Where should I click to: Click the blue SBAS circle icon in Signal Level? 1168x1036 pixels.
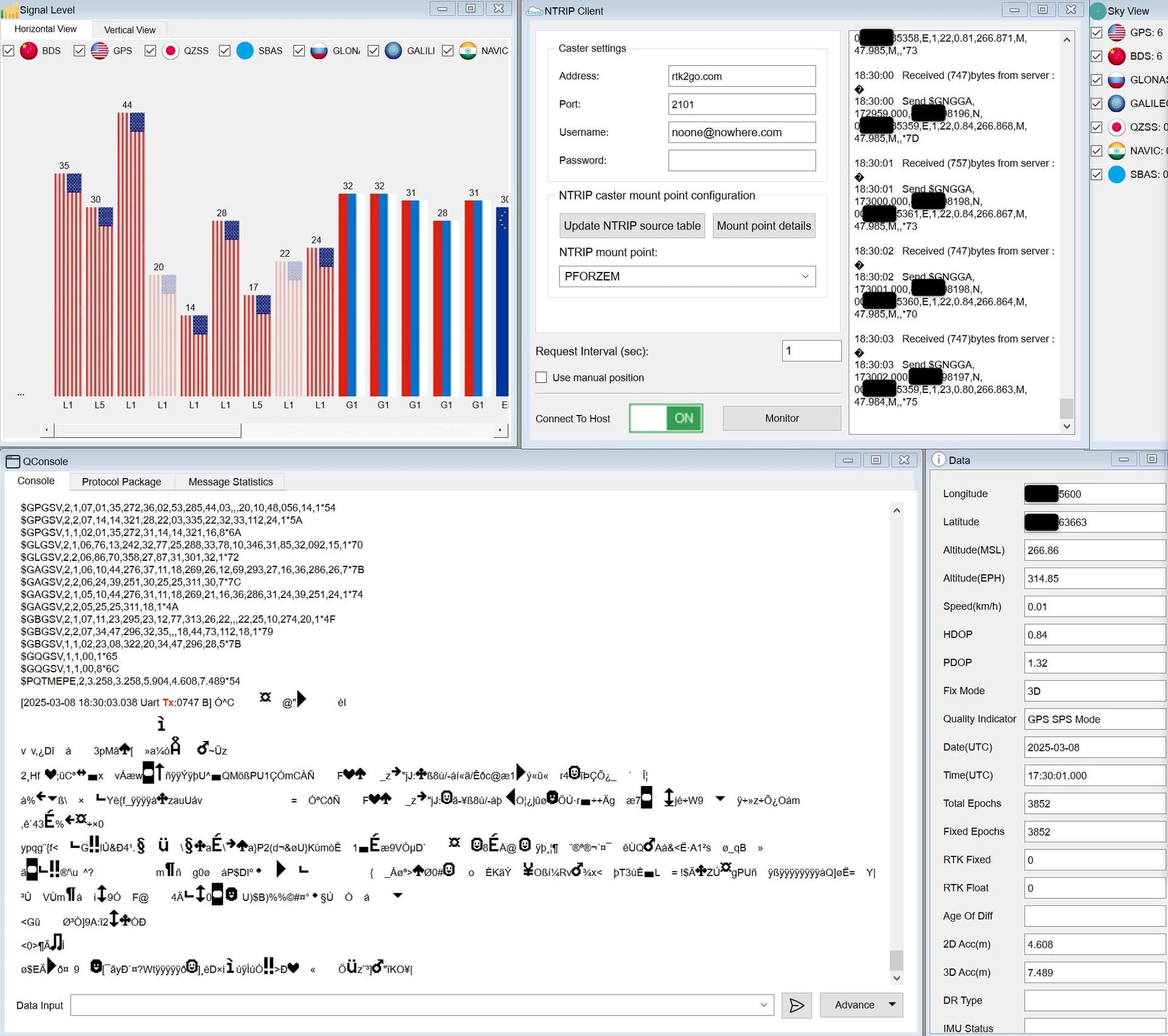coord(245,50)
